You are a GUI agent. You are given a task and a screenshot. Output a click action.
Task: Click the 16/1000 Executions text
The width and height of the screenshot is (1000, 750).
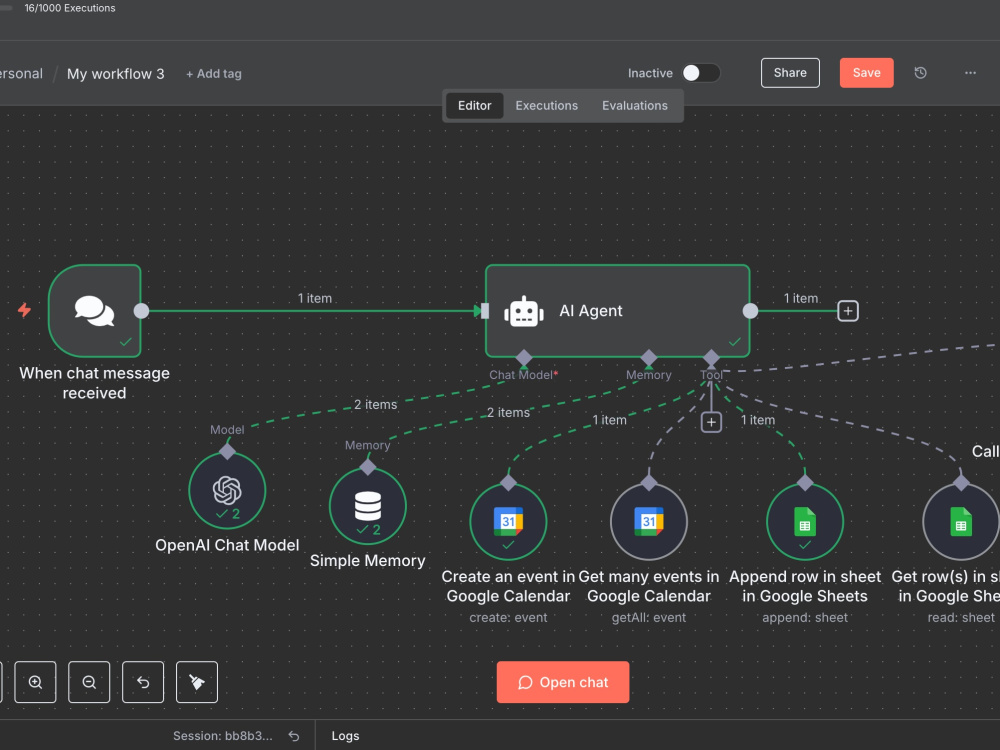pos(70,8)
